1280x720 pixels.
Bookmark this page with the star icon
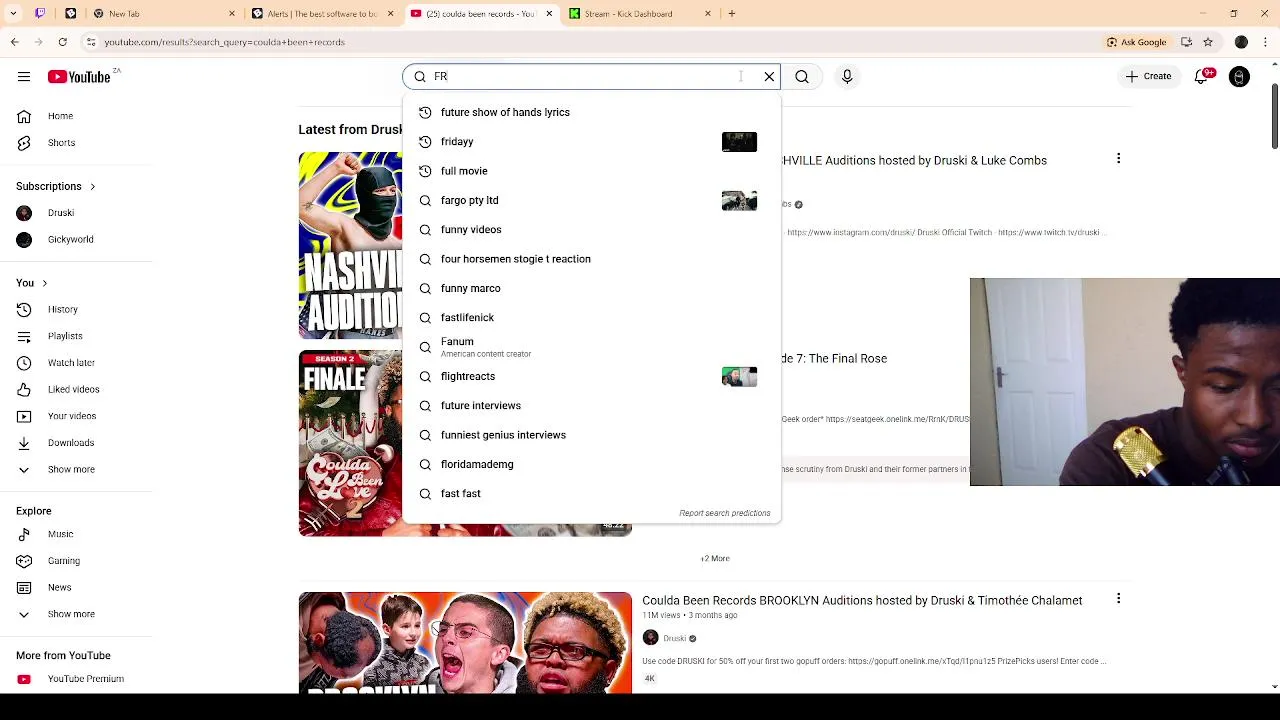pos(1208,42)
